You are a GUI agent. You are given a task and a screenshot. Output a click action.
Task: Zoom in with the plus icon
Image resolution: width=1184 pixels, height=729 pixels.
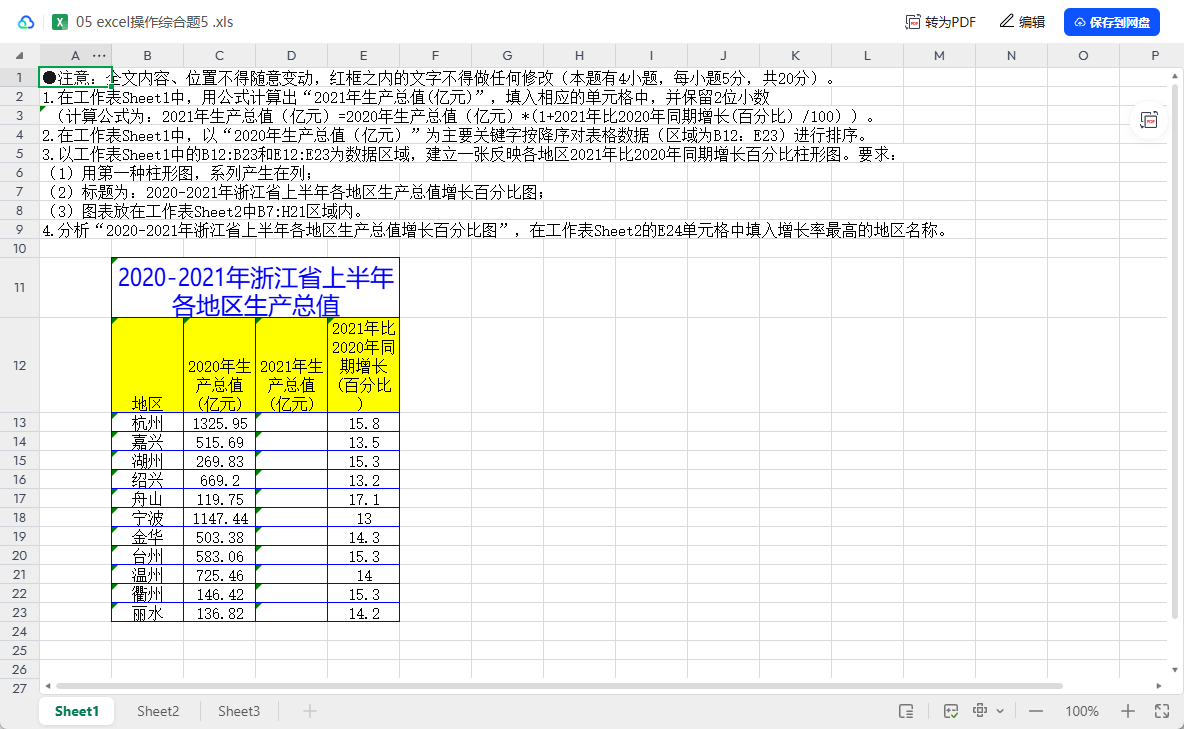pyautogui.click(x=1129, y=711)
